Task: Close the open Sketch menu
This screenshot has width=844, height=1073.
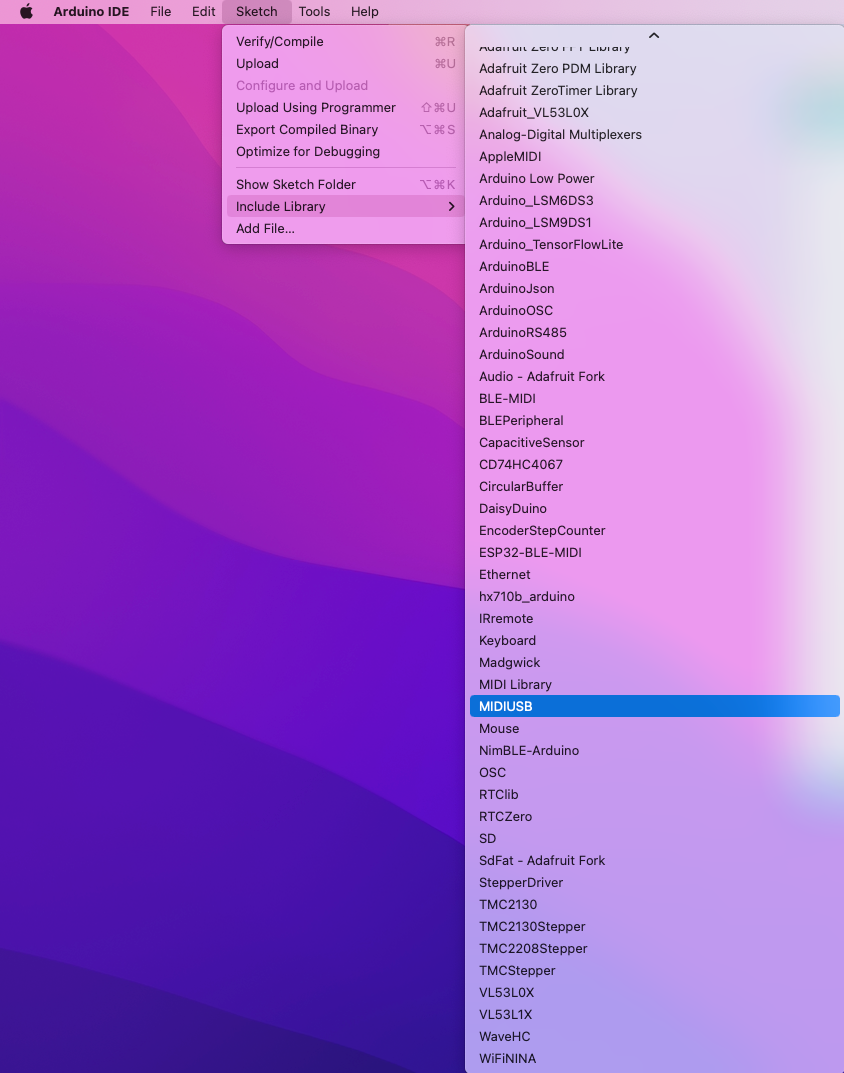Action: (257, 12)
